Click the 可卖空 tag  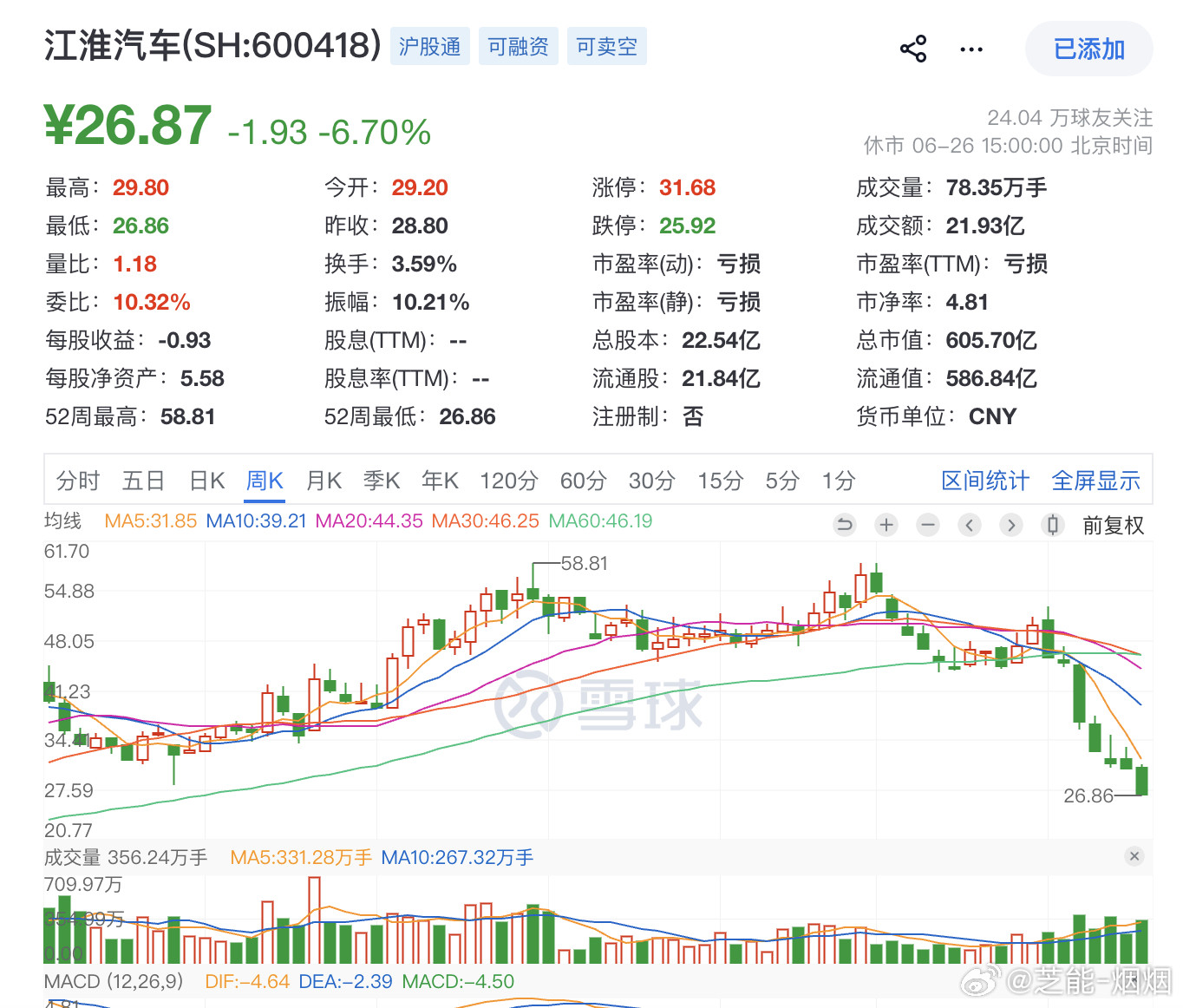(607, 46)
